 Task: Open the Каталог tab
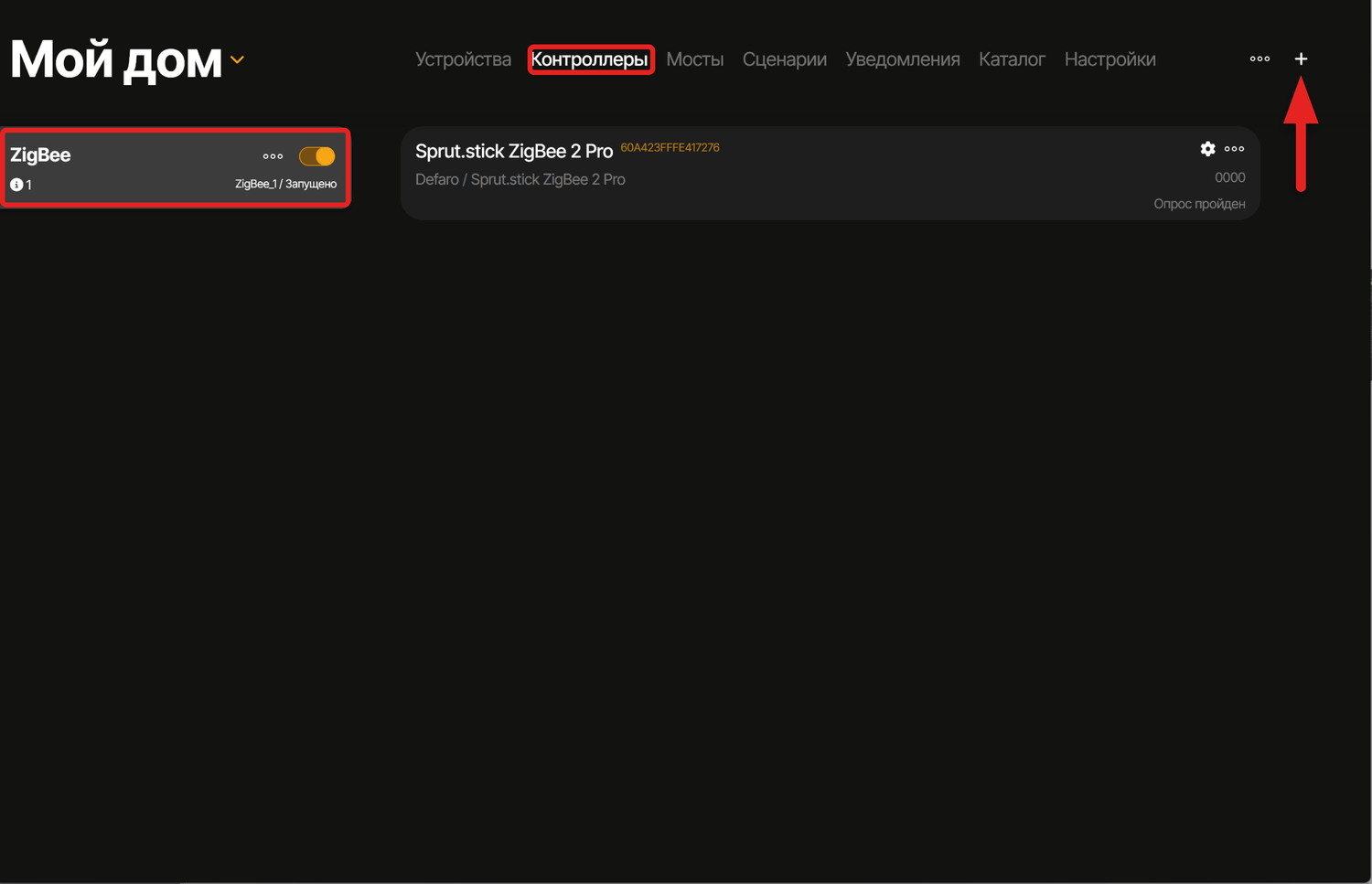[1012, 59]
